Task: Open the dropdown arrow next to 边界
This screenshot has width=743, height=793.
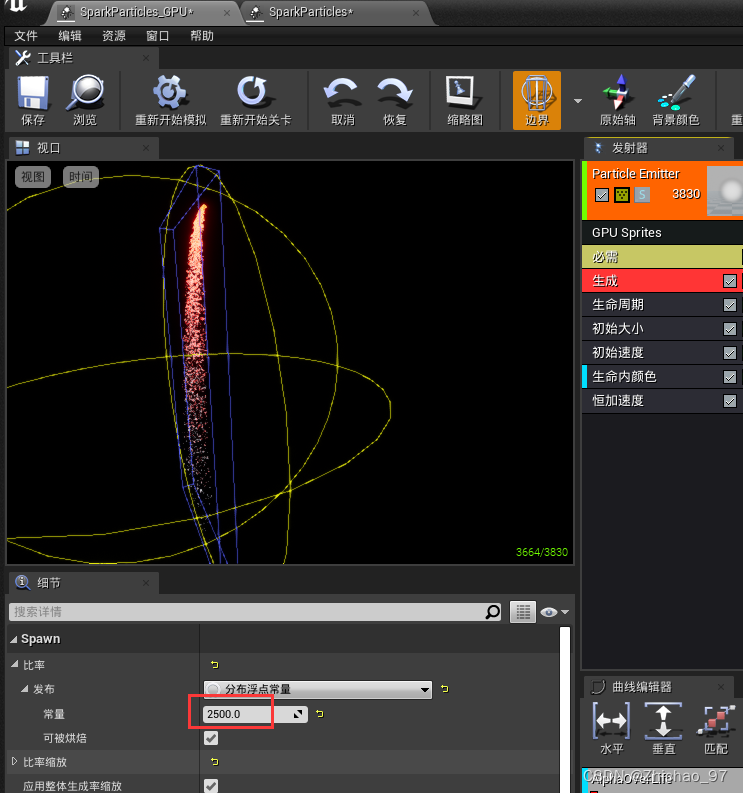Action: 578,101
